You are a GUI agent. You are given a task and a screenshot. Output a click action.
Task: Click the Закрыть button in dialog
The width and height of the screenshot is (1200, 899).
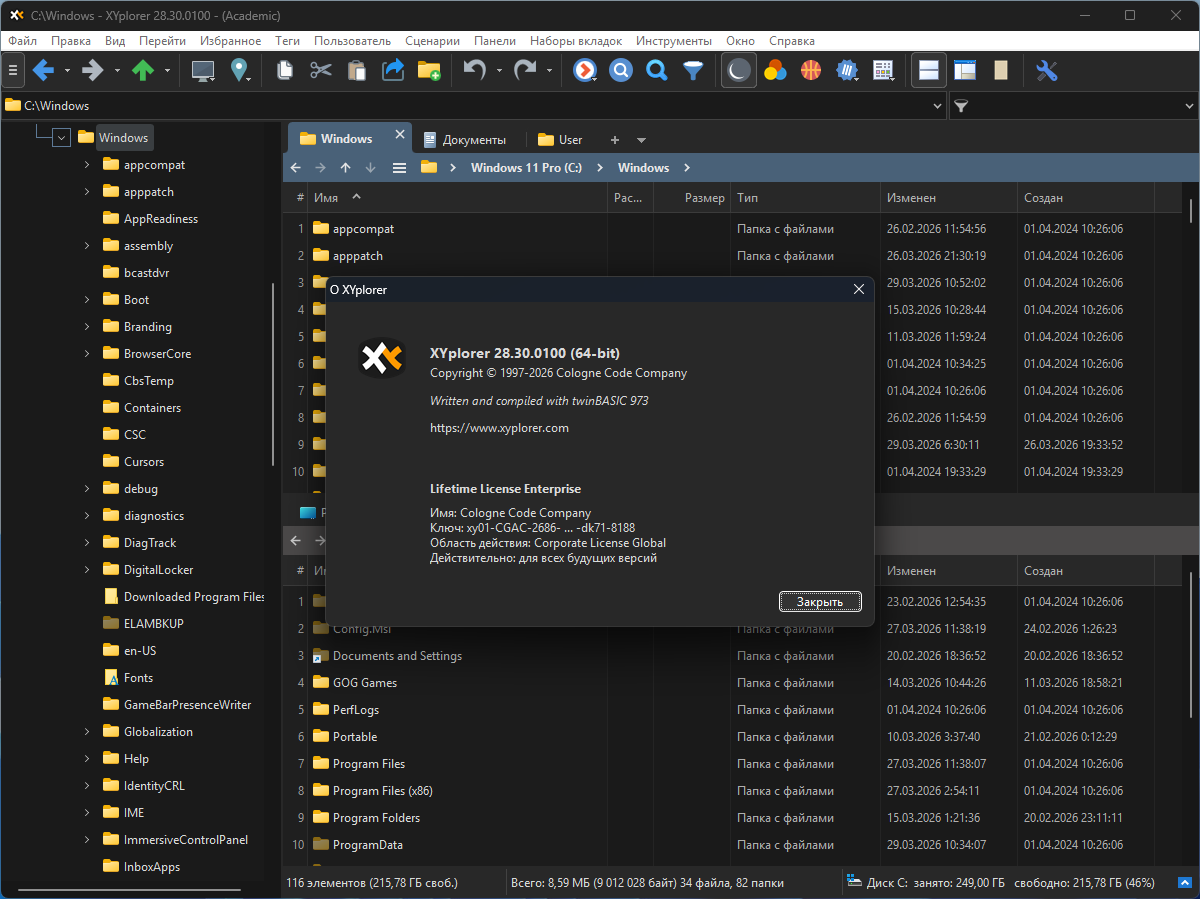[819, 601]
